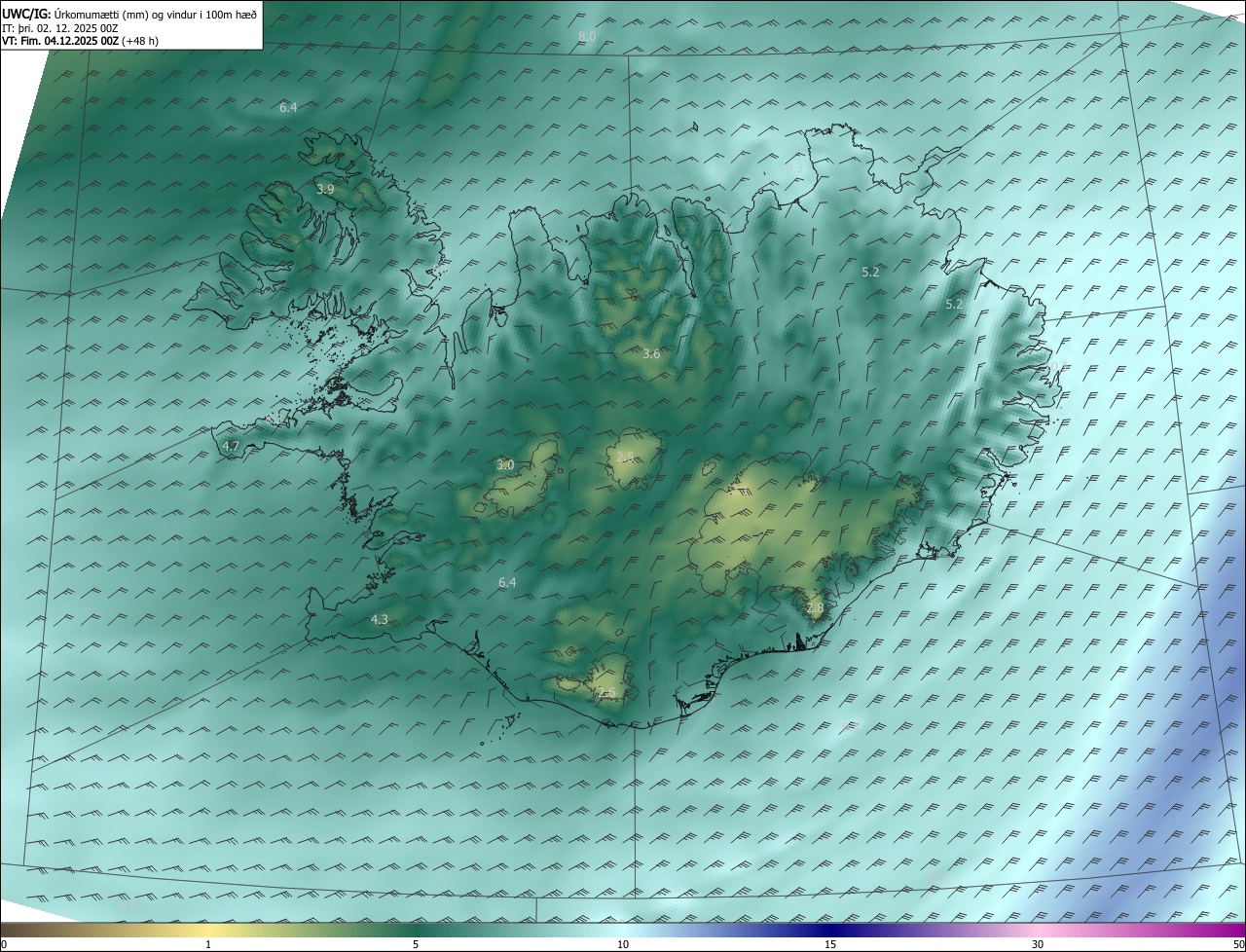The height and width of the screenshot is (952, 1246).
Task: Click the 10 tick label on the color scale
Action: click(x=623, y=945)
